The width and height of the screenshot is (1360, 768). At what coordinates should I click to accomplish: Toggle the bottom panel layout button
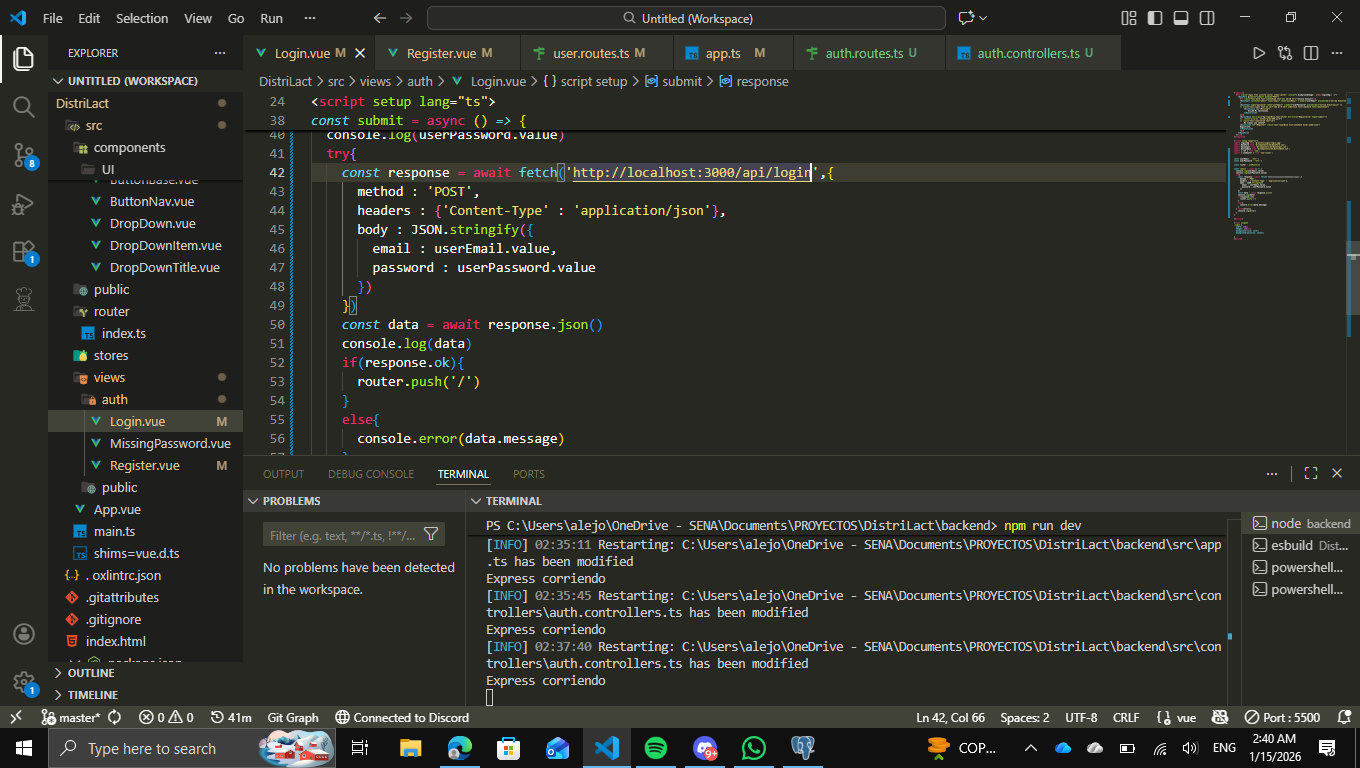tap(1181, 18)
